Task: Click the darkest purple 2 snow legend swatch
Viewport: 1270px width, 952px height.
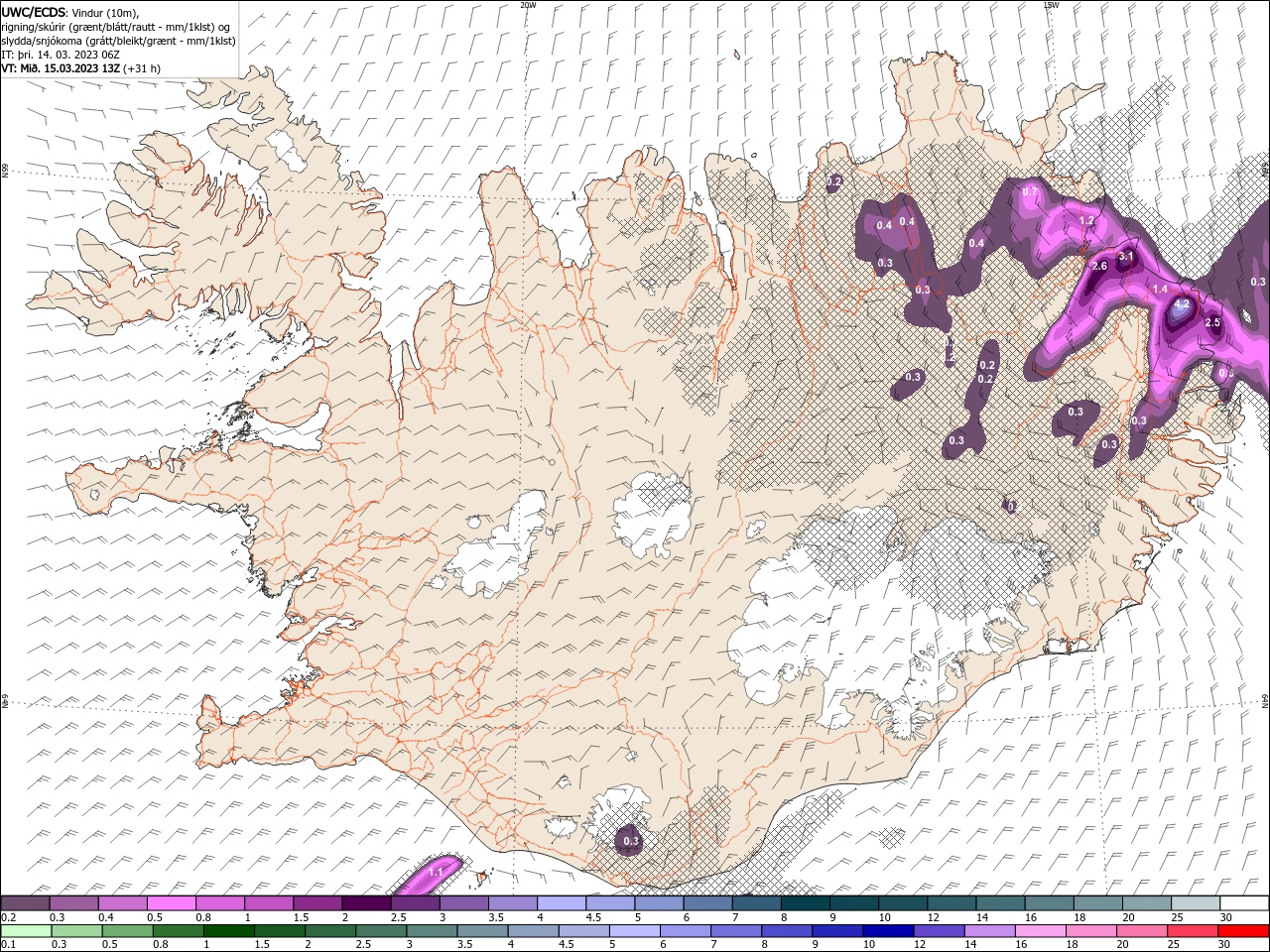Action: [366, 903]
